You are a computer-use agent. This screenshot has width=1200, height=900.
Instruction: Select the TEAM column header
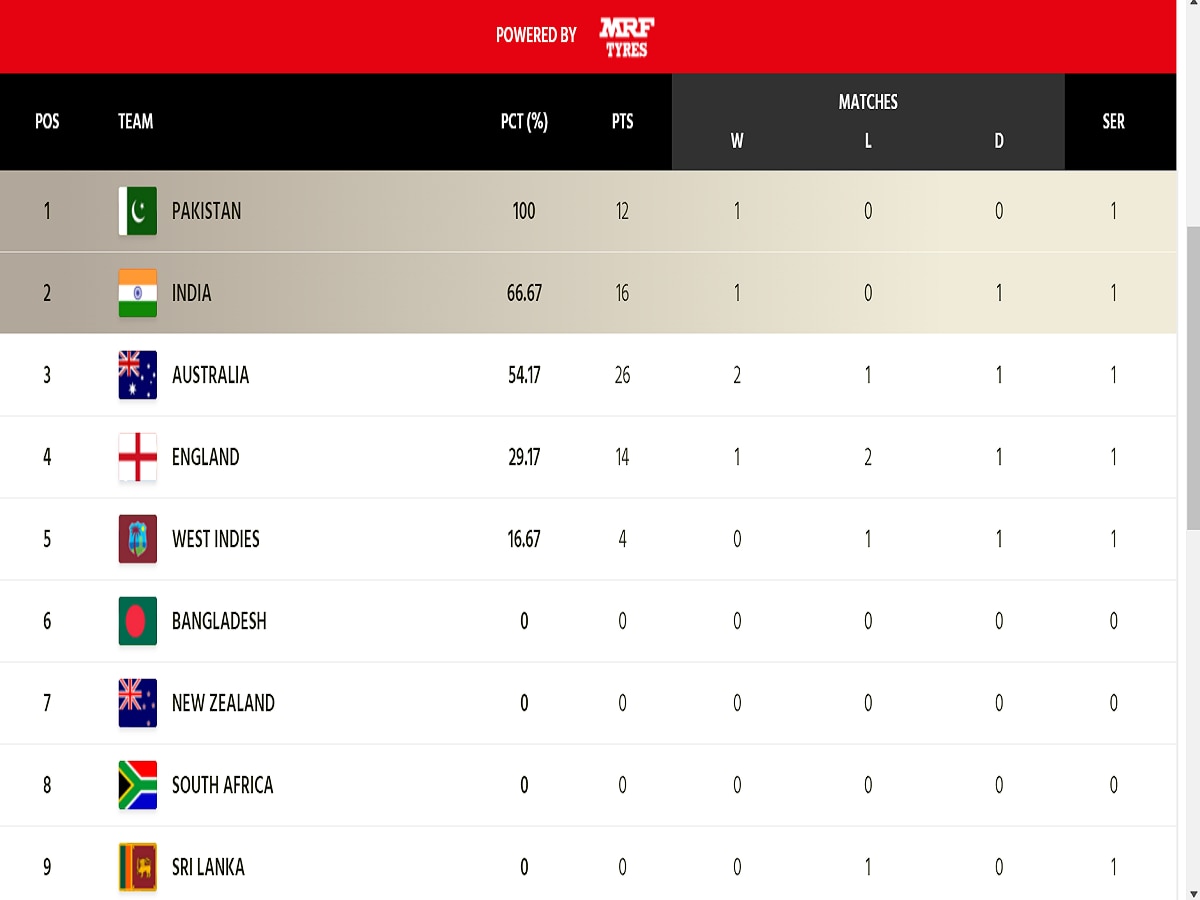point(134,121)
